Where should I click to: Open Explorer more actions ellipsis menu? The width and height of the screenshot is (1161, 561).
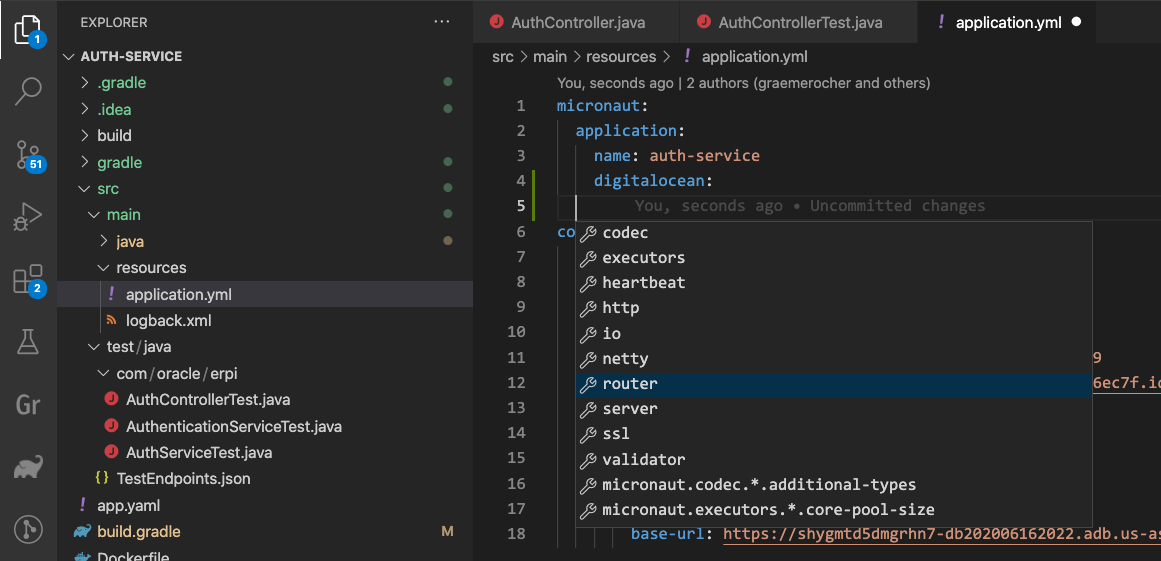click(x=441, y=22)
